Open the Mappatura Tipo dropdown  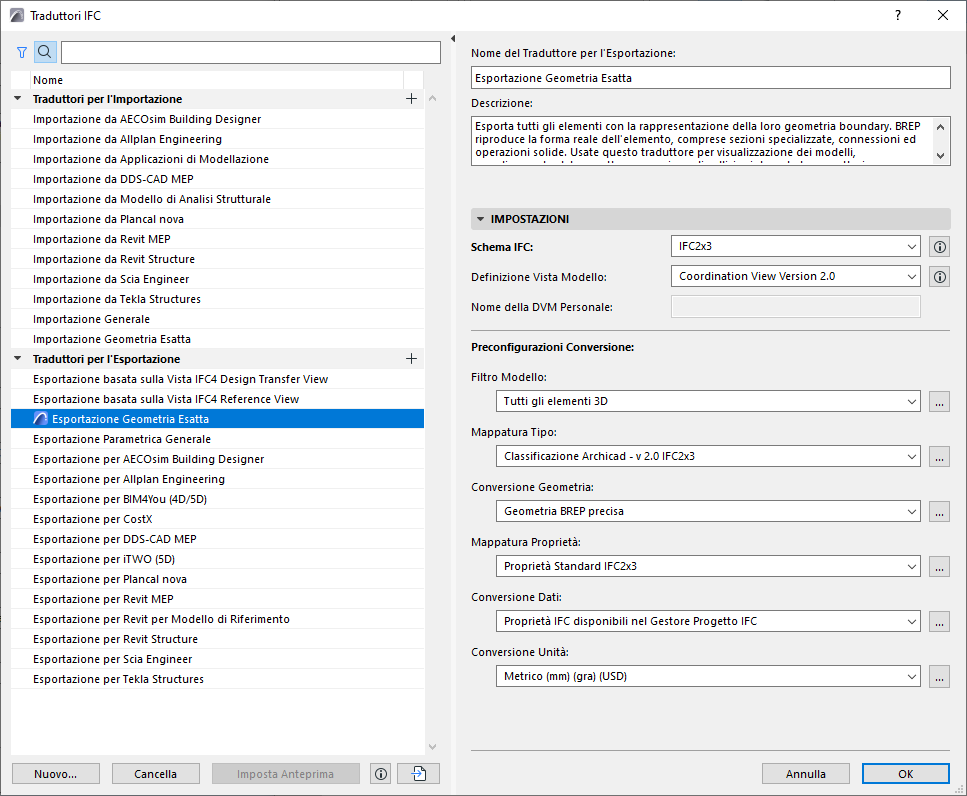[708, 456]
